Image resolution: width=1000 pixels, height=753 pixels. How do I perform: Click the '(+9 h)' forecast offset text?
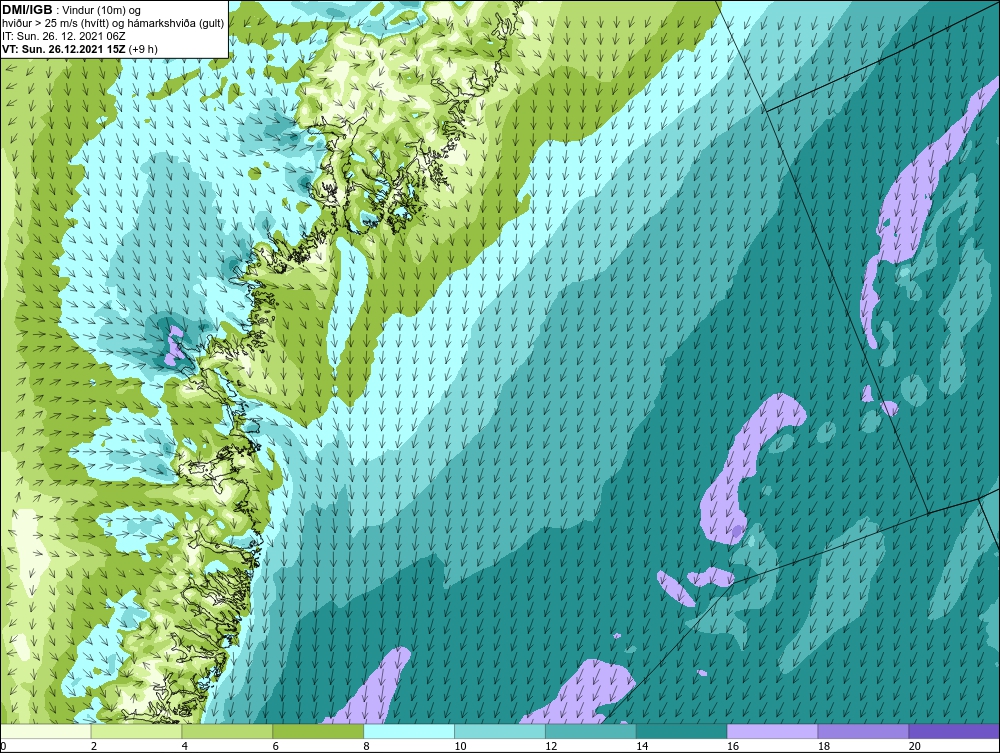(143, 49)
